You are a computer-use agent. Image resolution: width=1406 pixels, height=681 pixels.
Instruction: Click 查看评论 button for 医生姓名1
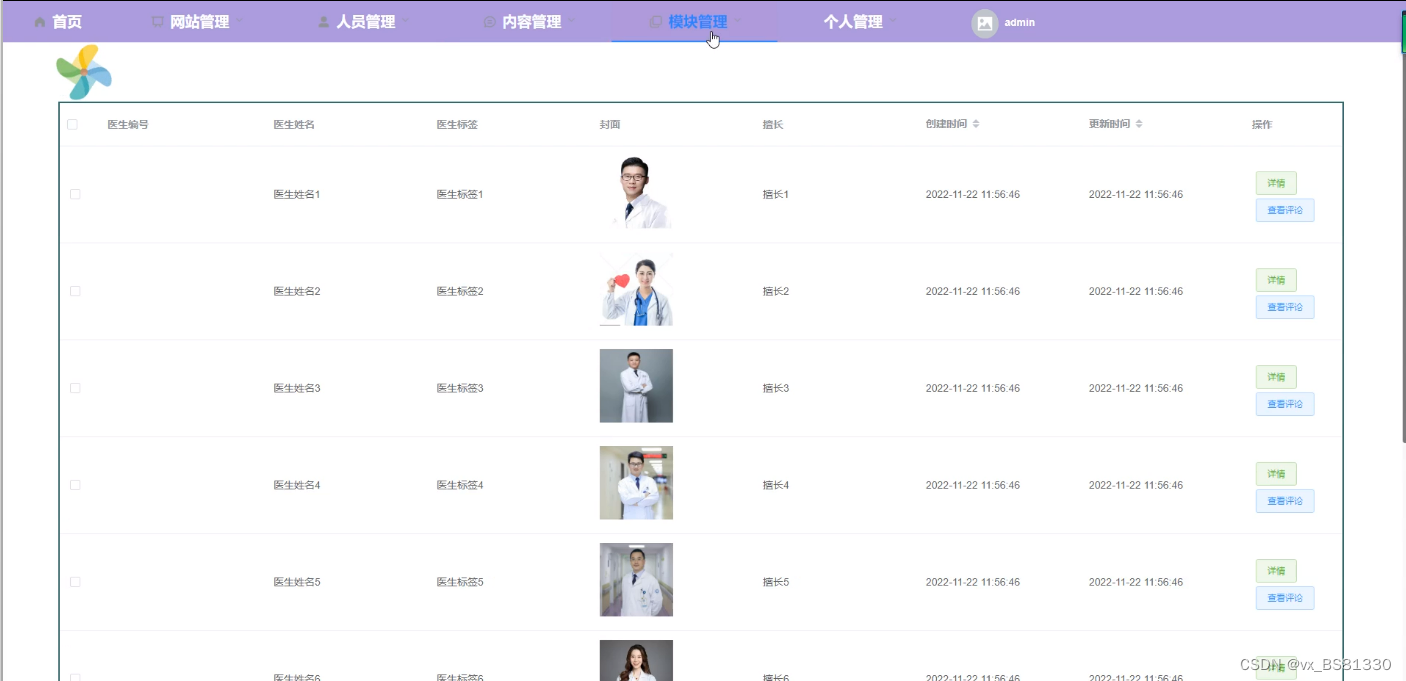pyautogui.click(x=1285, y=210)
